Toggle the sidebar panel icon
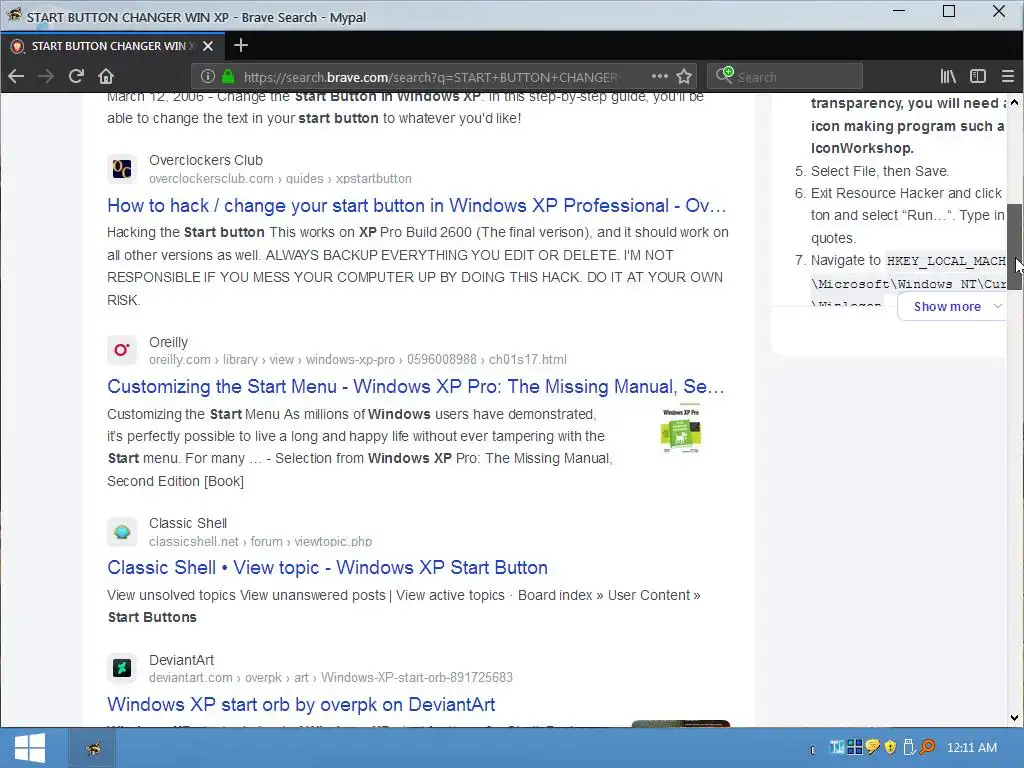 (978, 76)
